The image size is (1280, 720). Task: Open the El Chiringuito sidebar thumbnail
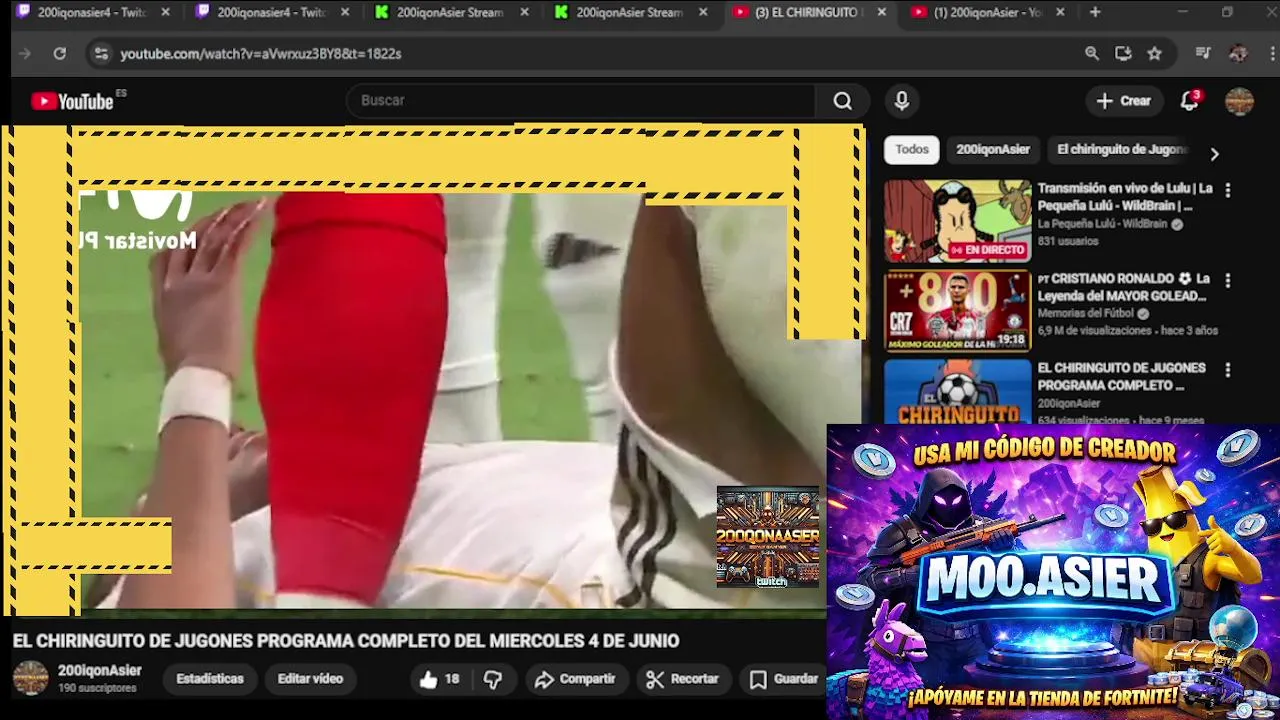point(957,391)
